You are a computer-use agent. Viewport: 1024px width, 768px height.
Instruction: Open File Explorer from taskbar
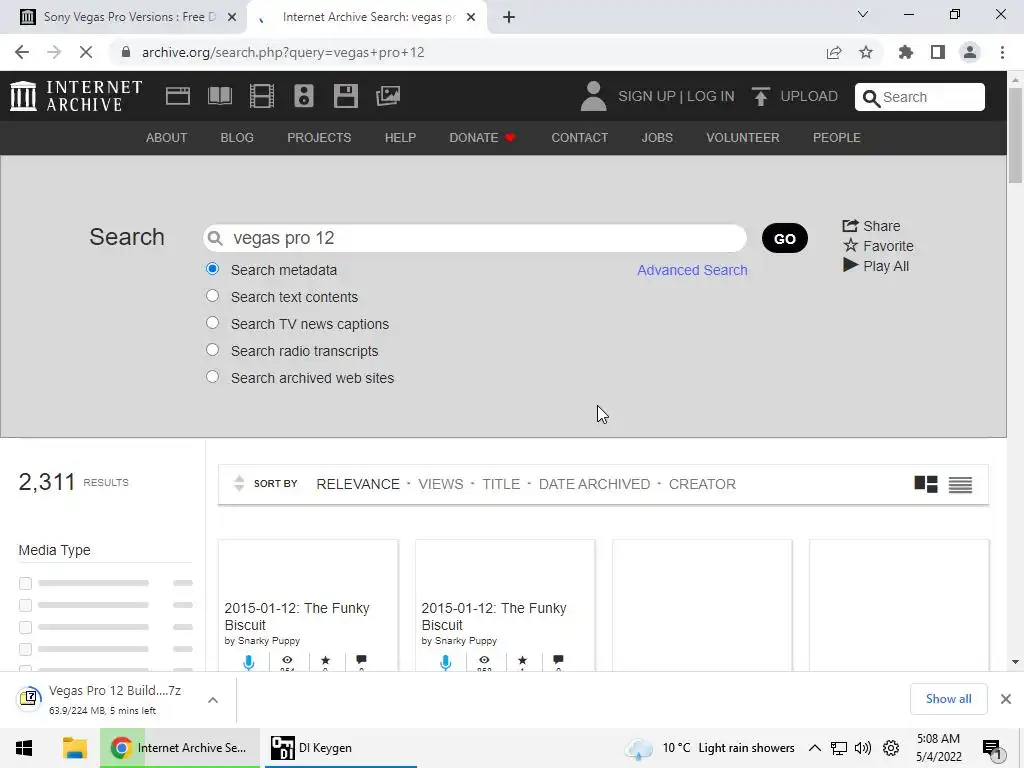tap(74, 748)
